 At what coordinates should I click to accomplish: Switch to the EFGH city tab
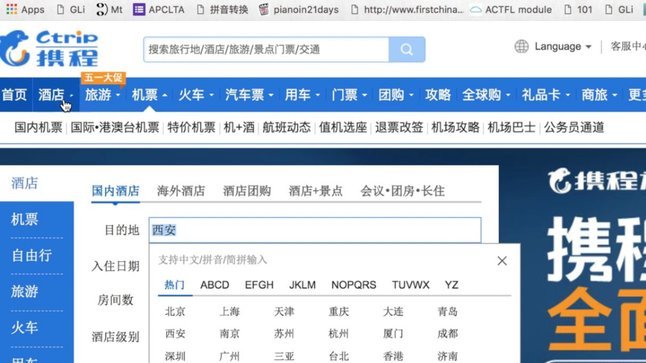point(259,285)
